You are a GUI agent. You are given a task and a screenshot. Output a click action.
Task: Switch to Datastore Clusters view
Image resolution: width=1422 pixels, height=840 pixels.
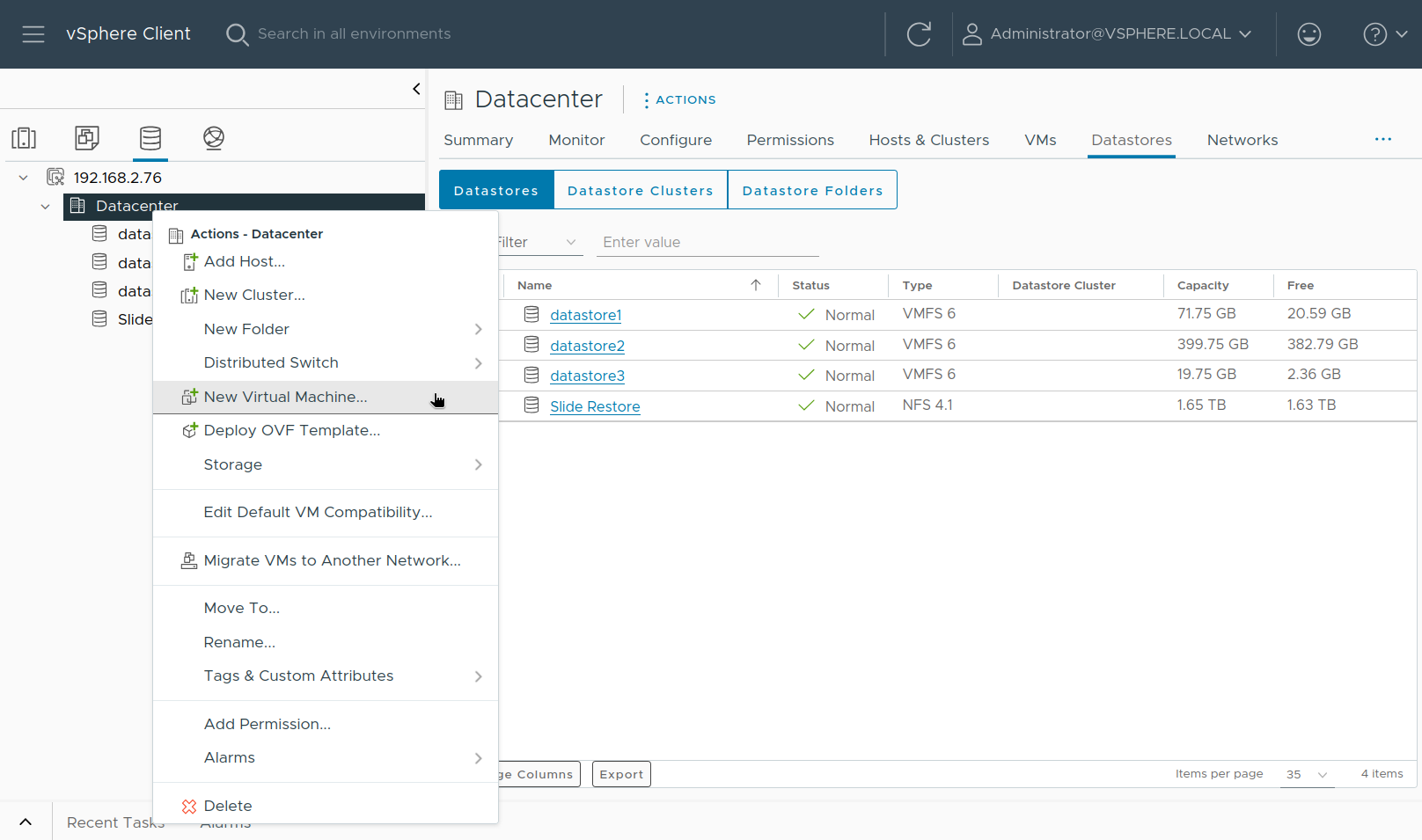tap(641, 190)
